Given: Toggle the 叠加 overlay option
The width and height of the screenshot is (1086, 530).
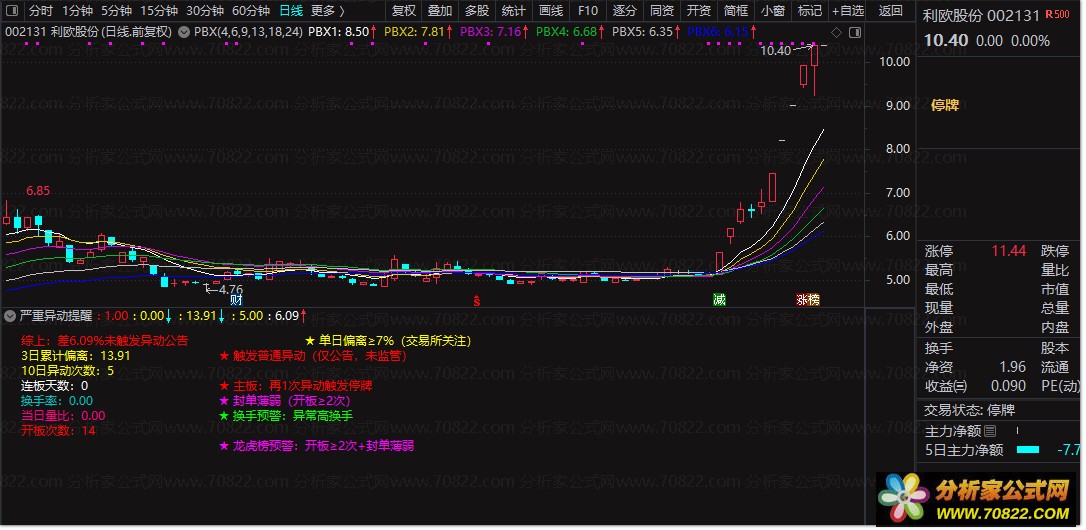Looking at the screenshot, I should point(440,10).
